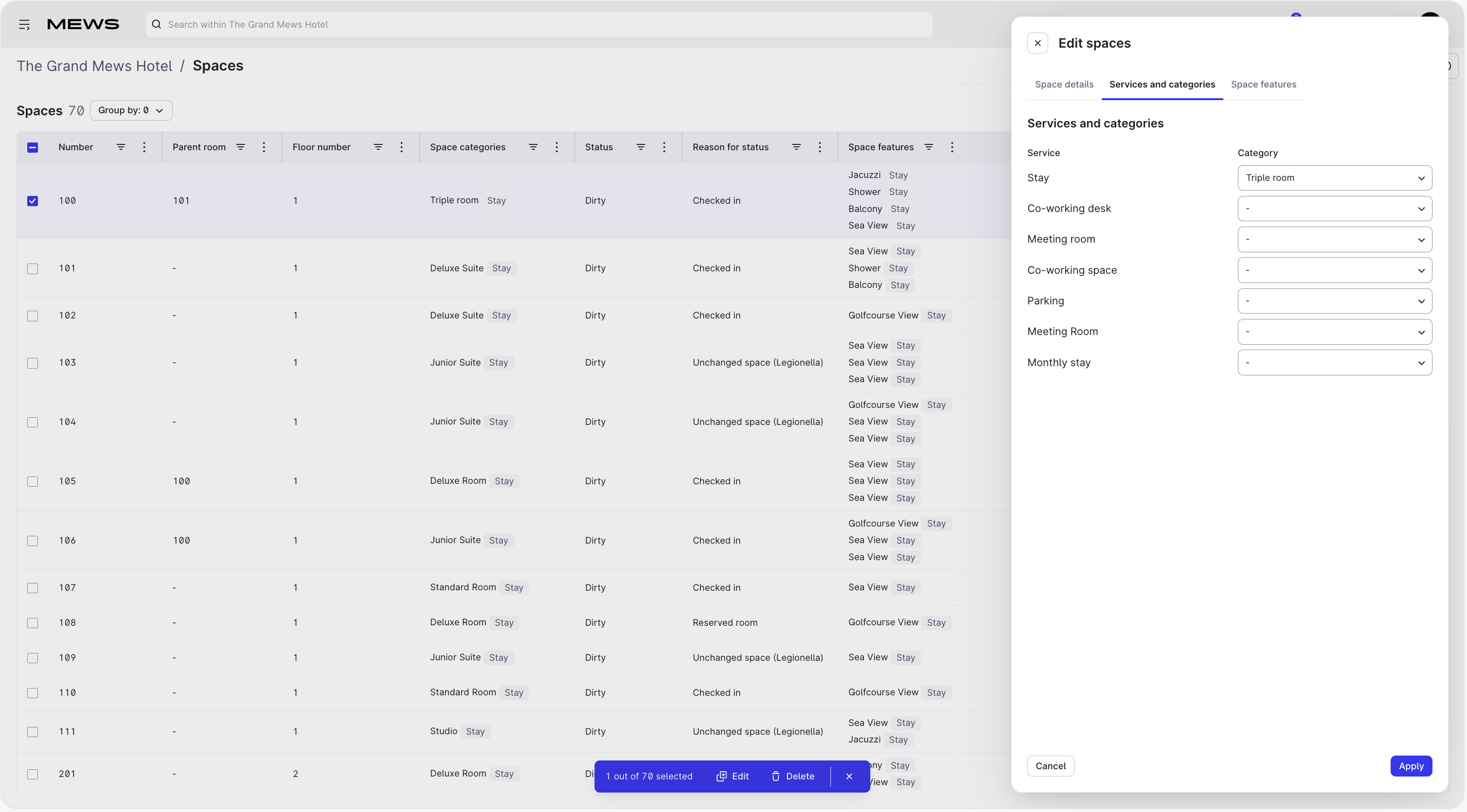Filter the Space categories column
The height and width of the screenshot is (812, 1467).
tap(533, 147)
